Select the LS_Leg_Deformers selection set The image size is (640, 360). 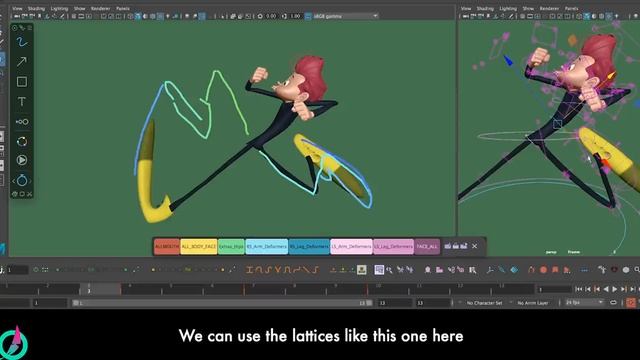coord(393,247)
